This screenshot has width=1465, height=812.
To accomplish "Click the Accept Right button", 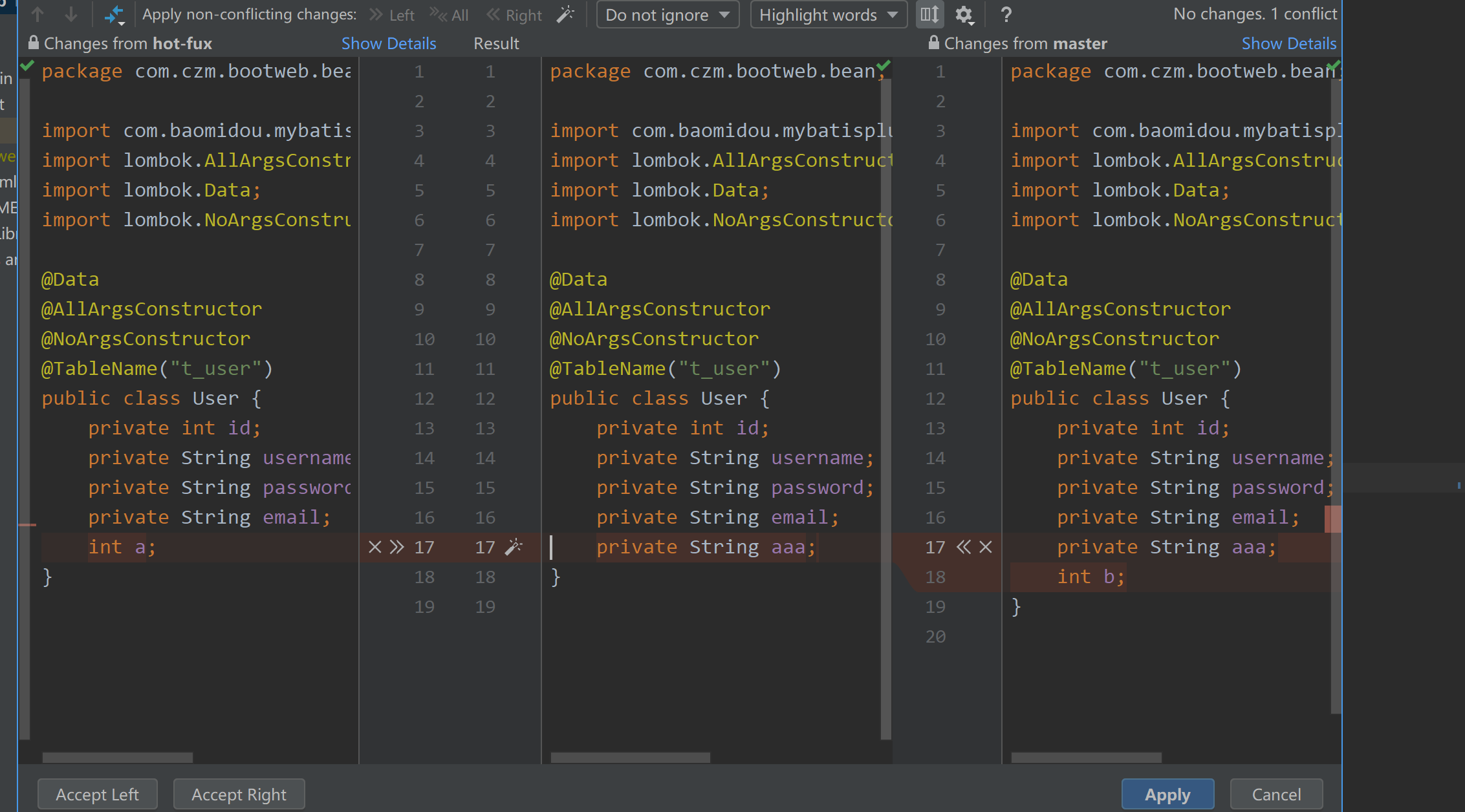I will pyautogui.click(x=239, y=795).
